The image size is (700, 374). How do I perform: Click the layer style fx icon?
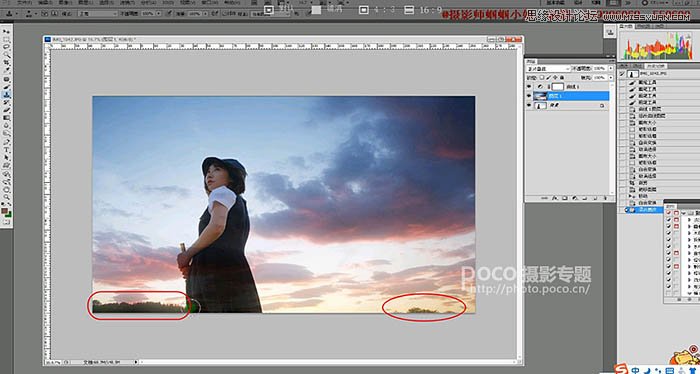(555, 198)
